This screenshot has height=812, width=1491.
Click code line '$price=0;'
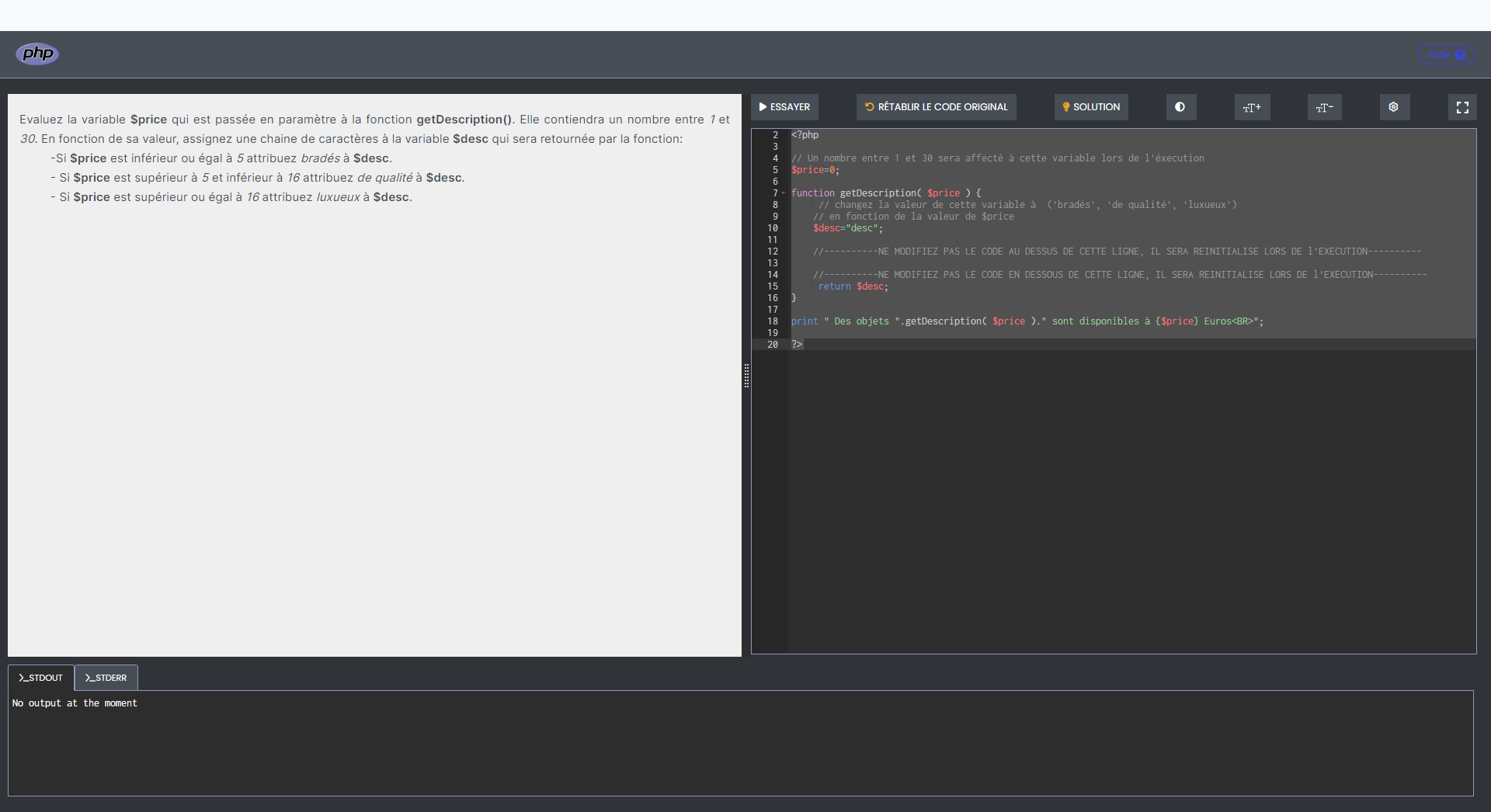[x=815, y=170]
